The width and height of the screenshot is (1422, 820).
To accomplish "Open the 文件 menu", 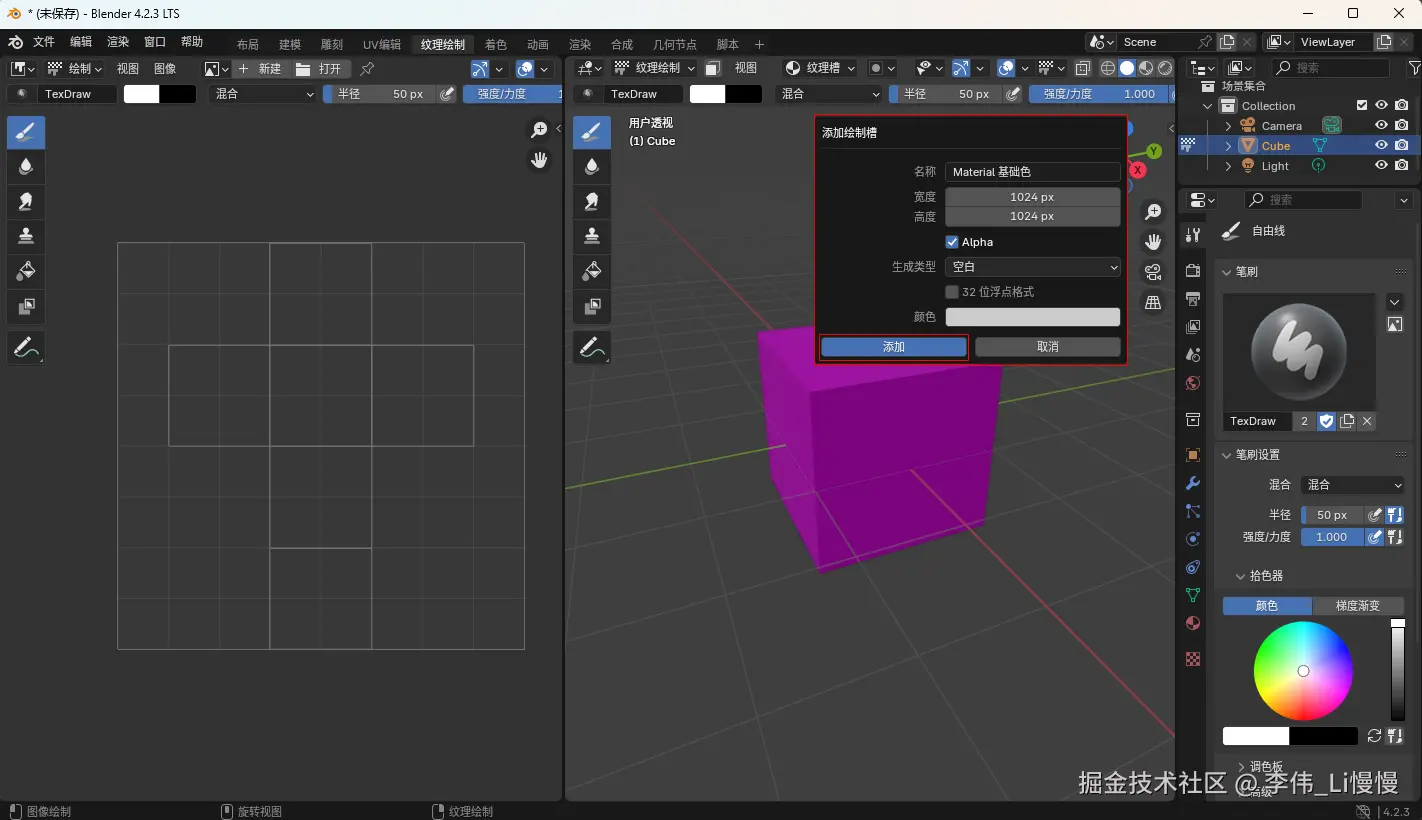I will coord(44,42).
